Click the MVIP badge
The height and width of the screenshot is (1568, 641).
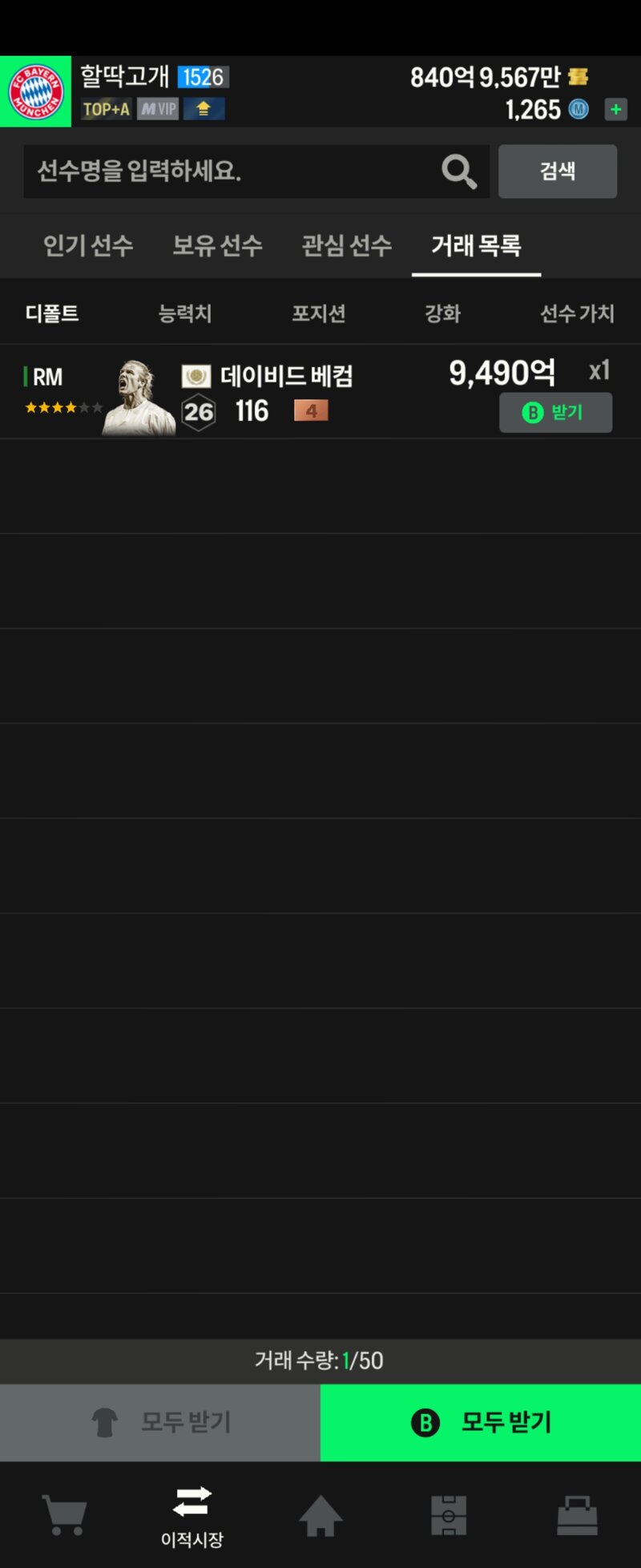158,109
